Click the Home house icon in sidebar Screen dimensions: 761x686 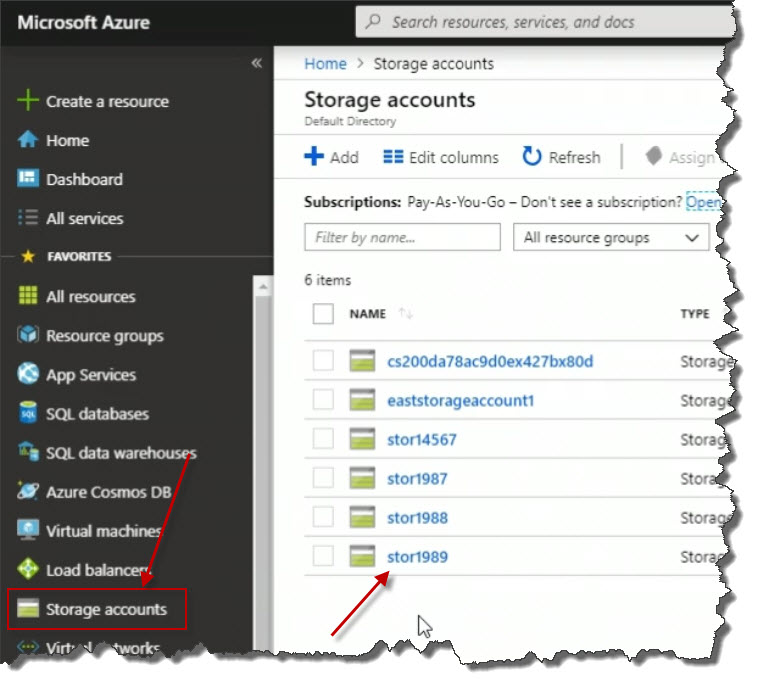[x=28, y=140]
